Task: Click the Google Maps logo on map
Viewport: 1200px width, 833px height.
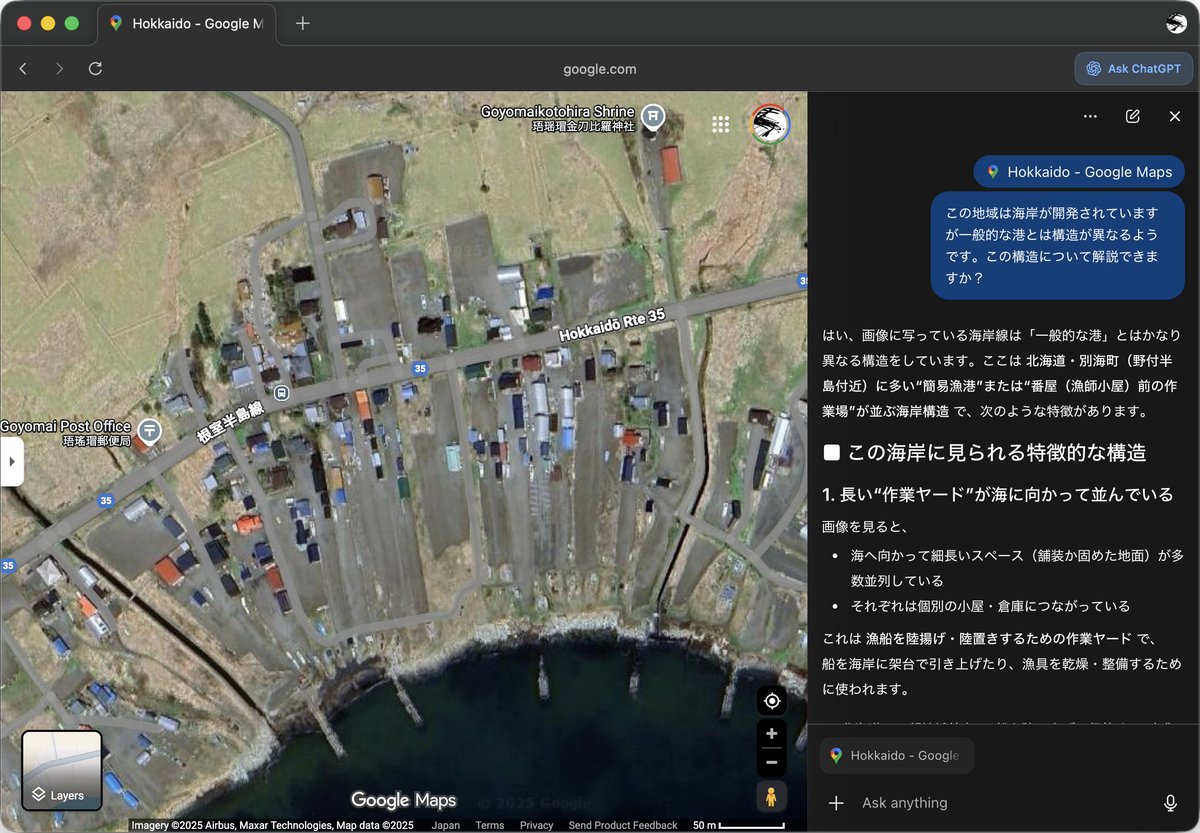Action: (404, 799)
